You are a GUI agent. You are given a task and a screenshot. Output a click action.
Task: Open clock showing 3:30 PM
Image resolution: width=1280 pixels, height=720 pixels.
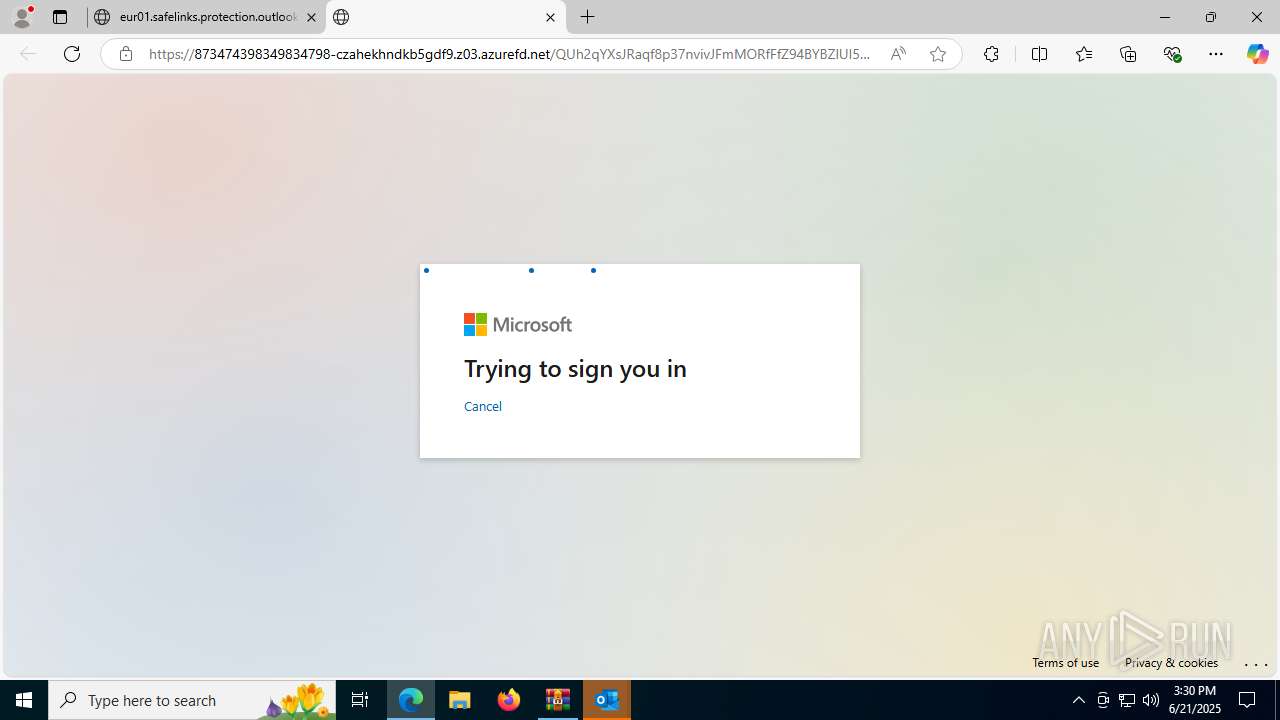point(1196,700)
